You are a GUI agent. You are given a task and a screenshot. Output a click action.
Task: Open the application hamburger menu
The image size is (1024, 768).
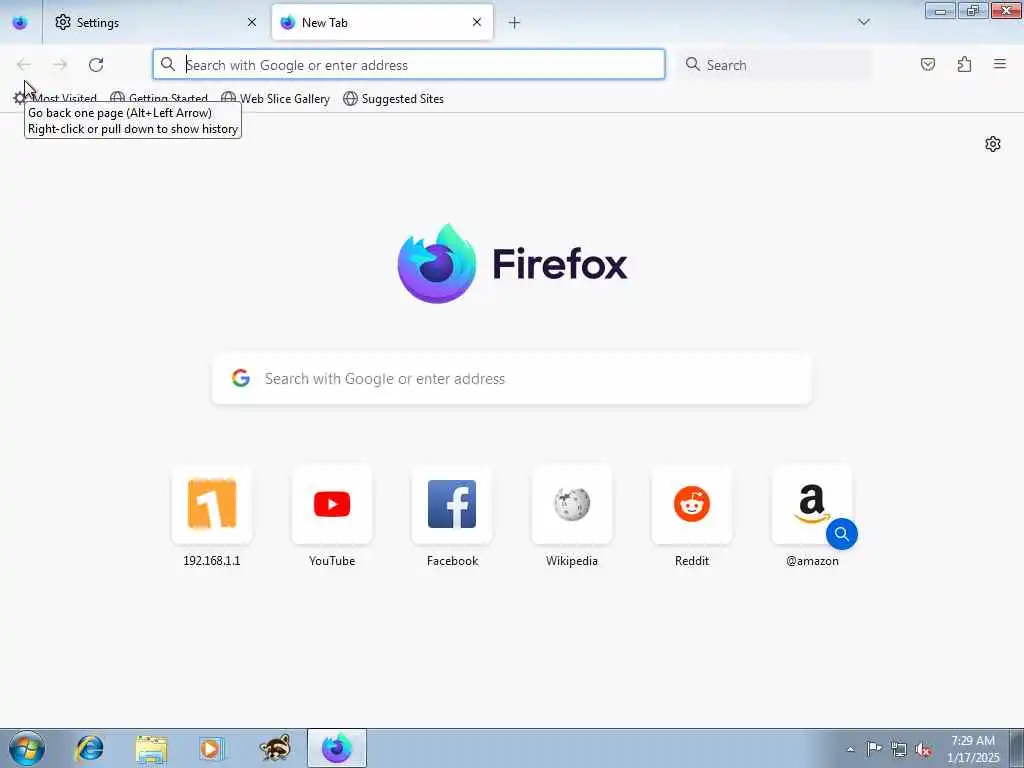1000,64
